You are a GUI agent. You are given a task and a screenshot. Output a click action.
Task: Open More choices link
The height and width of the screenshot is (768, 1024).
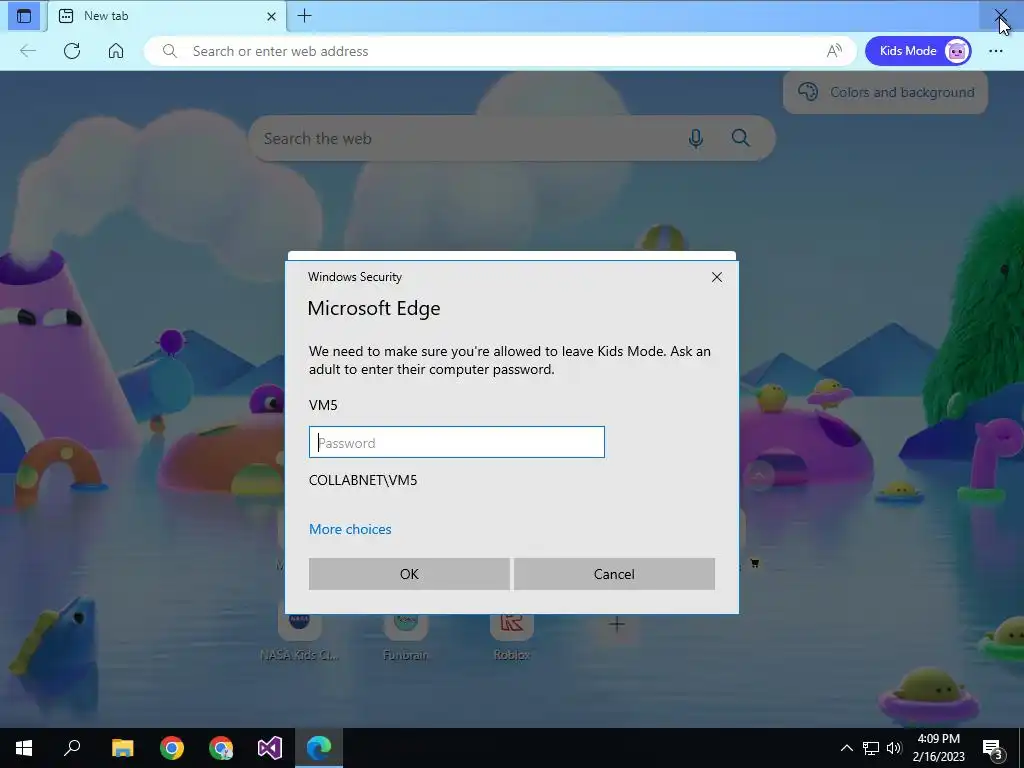(x=350, y=529)
